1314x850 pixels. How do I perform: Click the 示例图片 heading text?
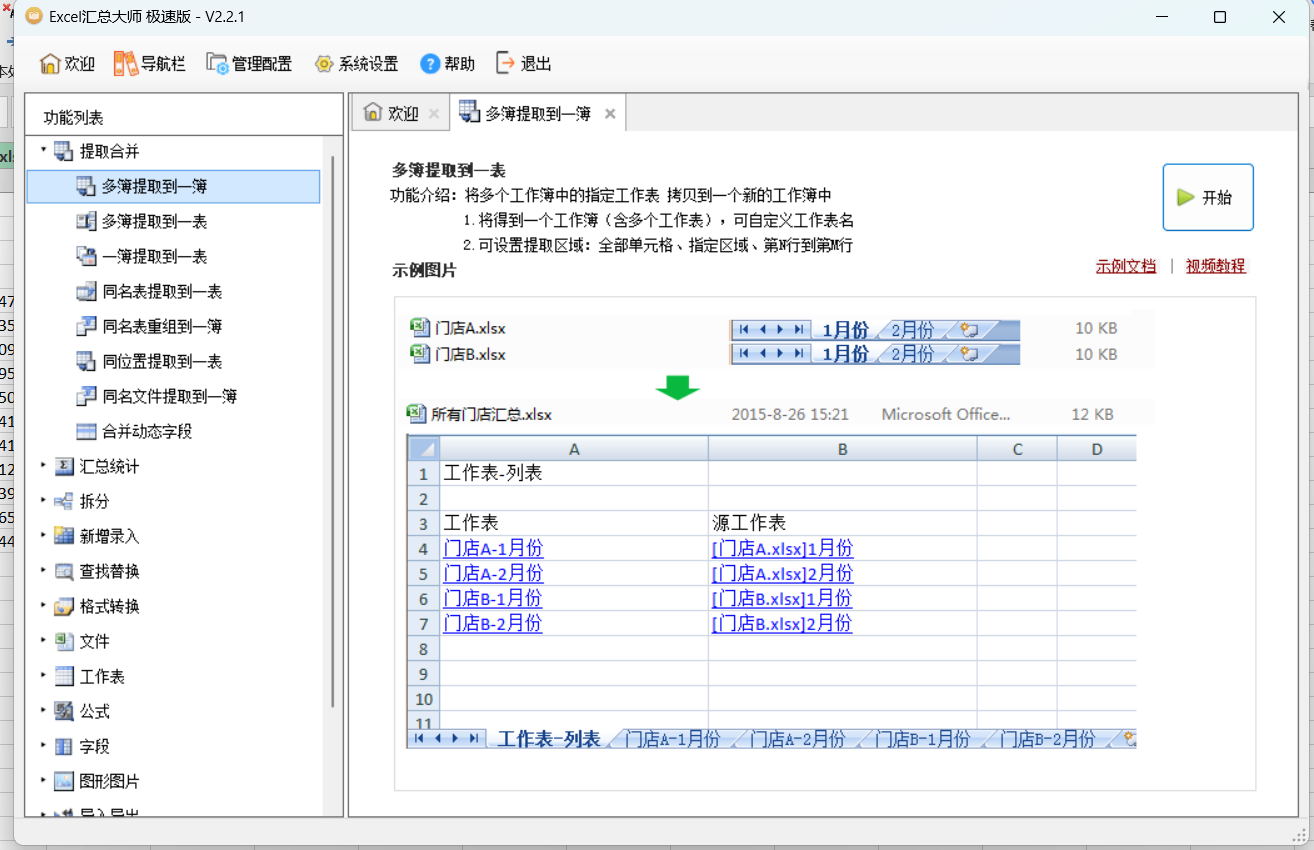(424, 271)
